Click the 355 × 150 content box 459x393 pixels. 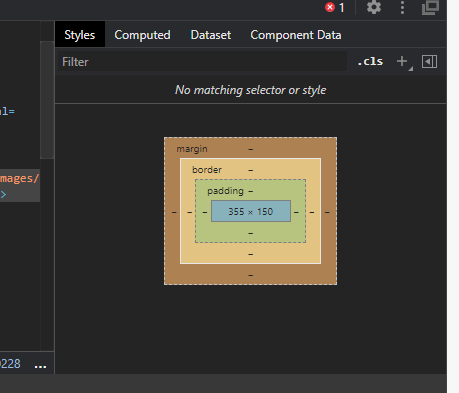(x=251, y=211)
